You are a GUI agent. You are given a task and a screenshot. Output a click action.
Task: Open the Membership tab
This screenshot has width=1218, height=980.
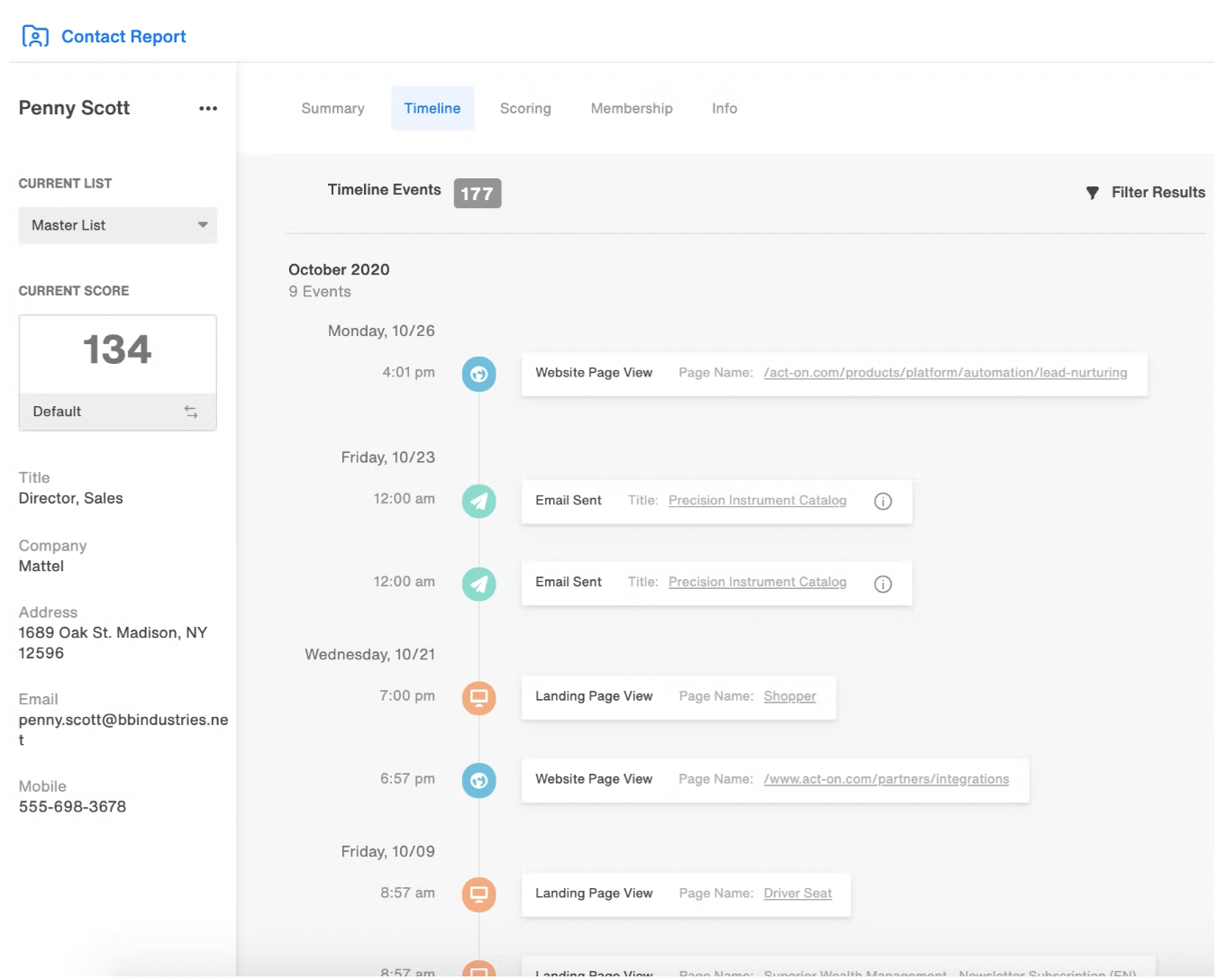tap(631, 108)
